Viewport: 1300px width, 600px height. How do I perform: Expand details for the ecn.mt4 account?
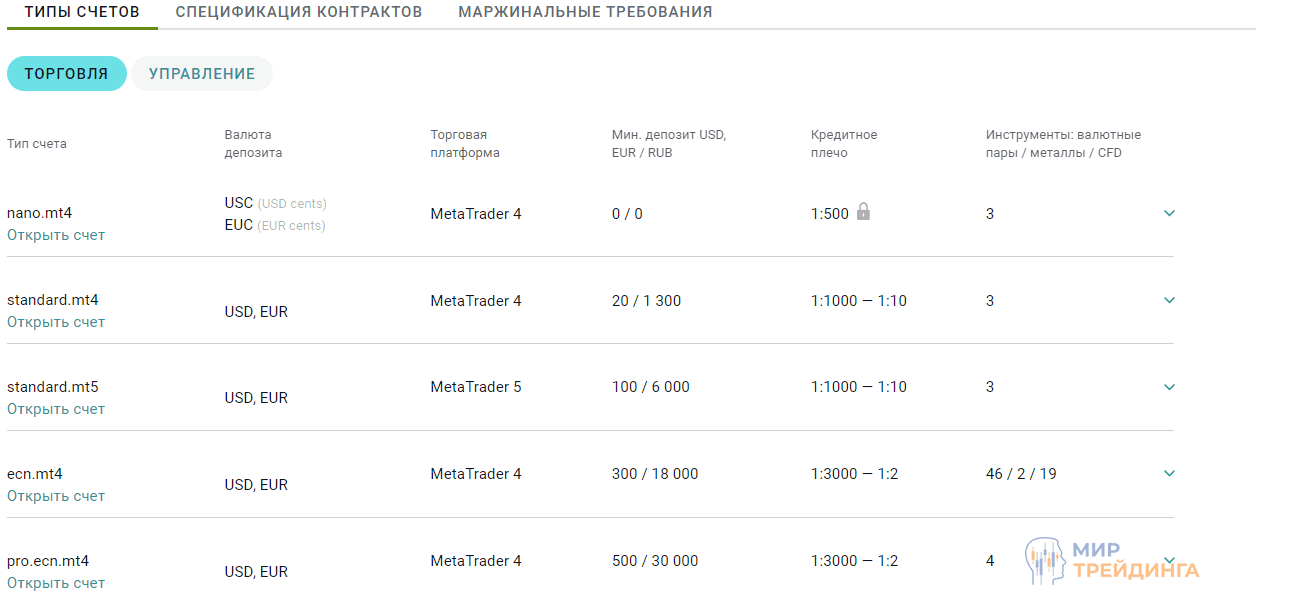[x=1168, y=473]
